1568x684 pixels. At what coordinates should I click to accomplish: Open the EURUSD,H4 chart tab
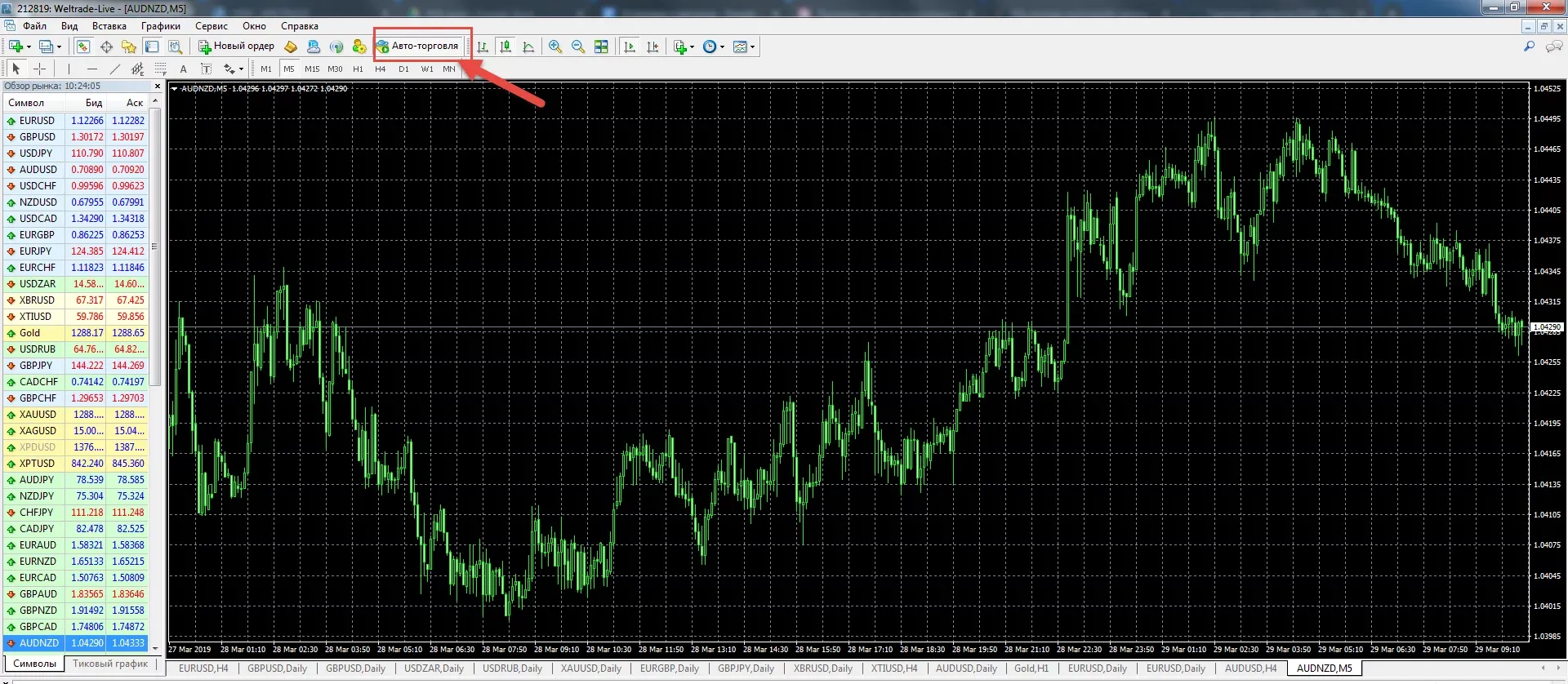click(203, 668)
